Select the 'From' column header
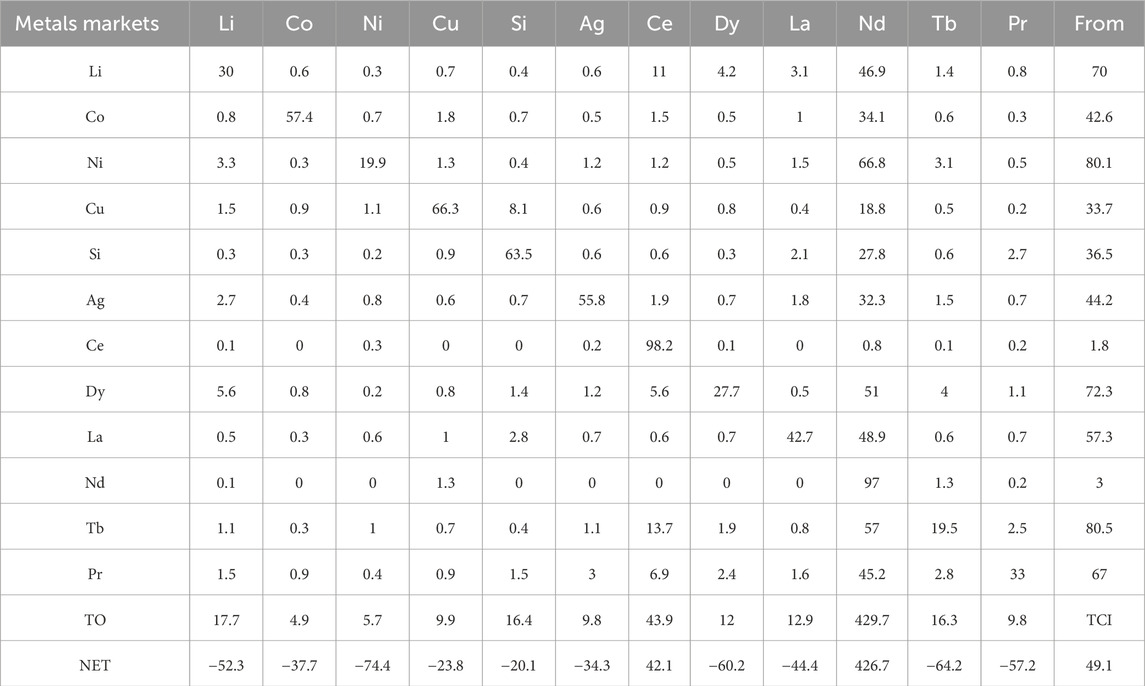 pos(1098,23)
